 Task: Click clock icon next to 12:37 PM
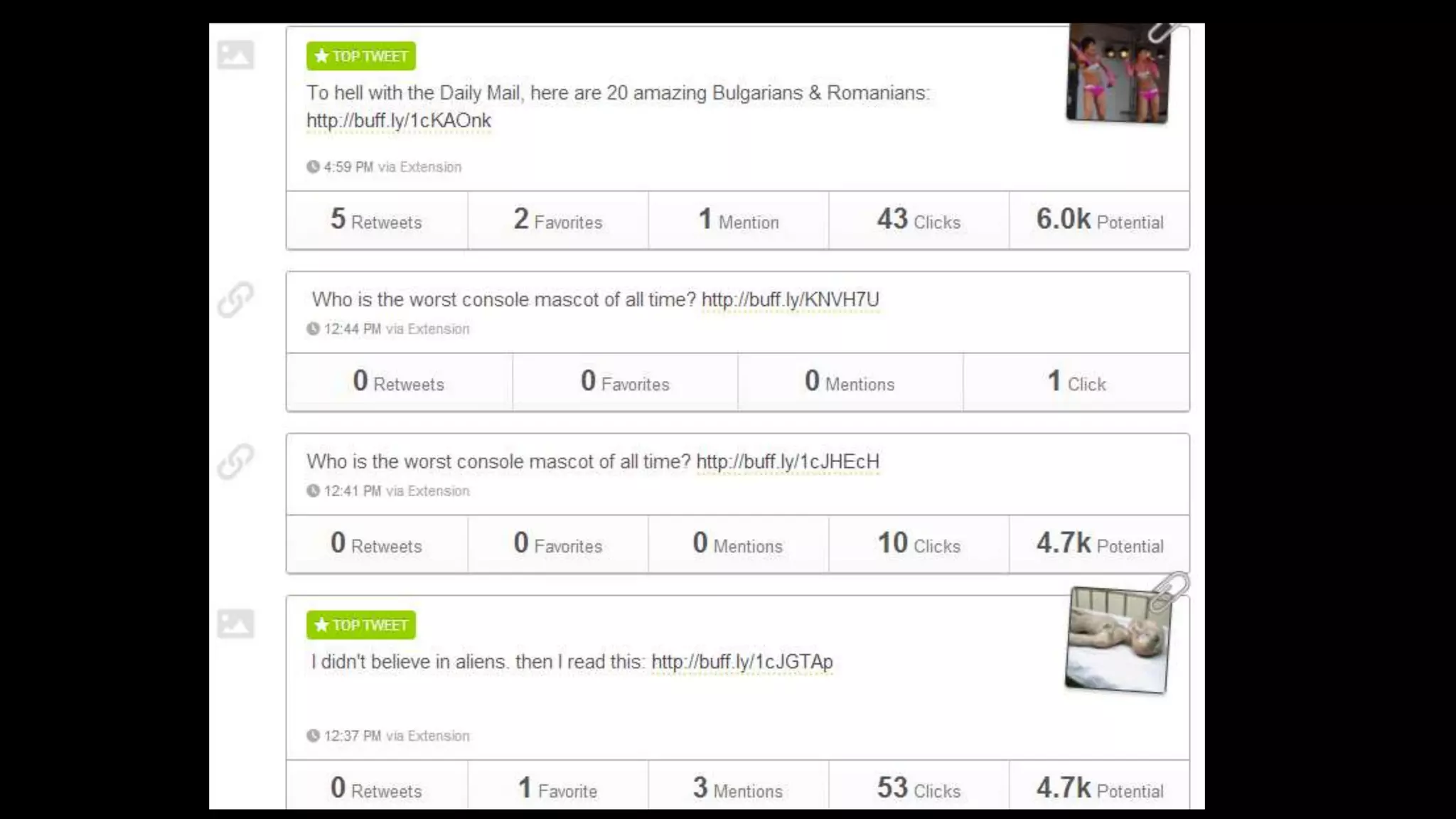313,736
